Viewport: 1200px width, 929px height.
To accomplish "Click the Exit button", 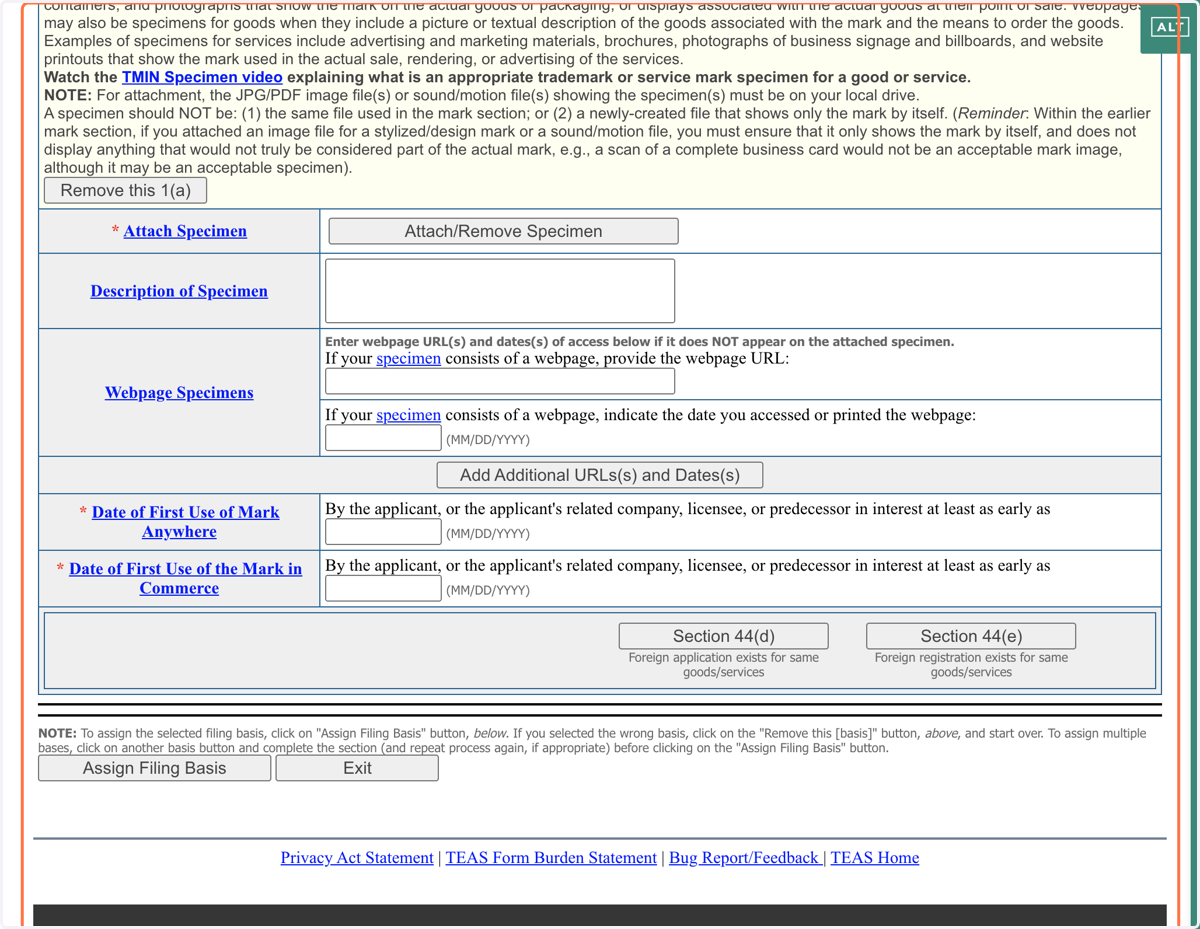I will [x=357, y=768].
